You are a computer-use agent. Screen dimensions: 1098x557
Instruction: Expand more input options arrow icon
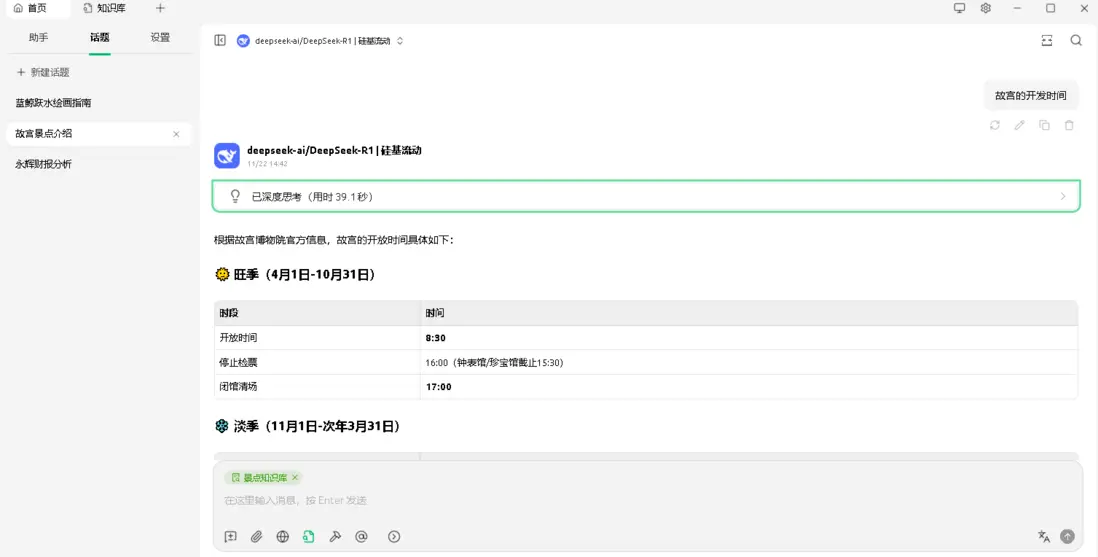[x=394, y=537]
